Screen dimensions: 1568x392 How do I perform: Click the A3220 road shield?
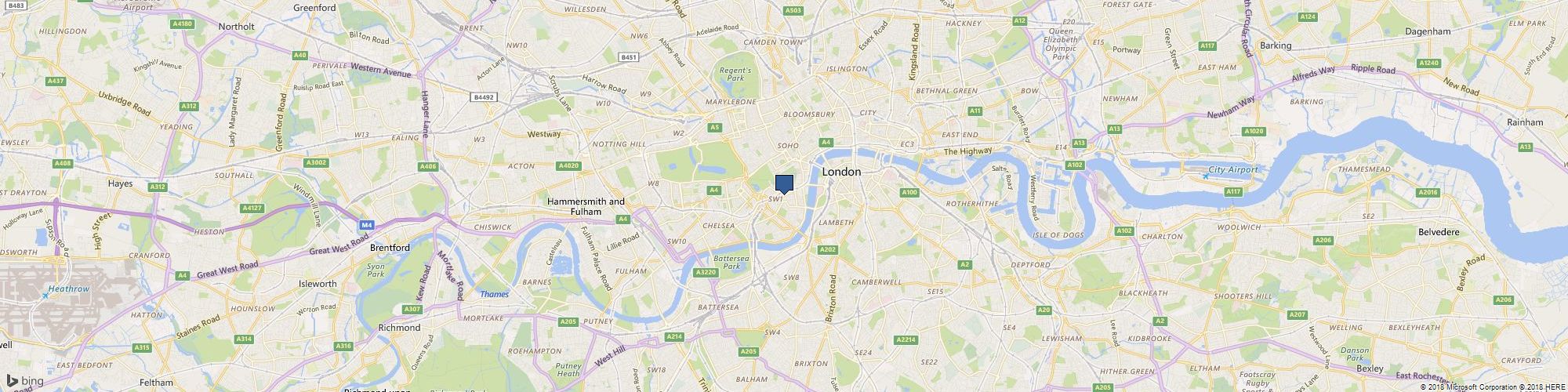click(x=706, y=272)
